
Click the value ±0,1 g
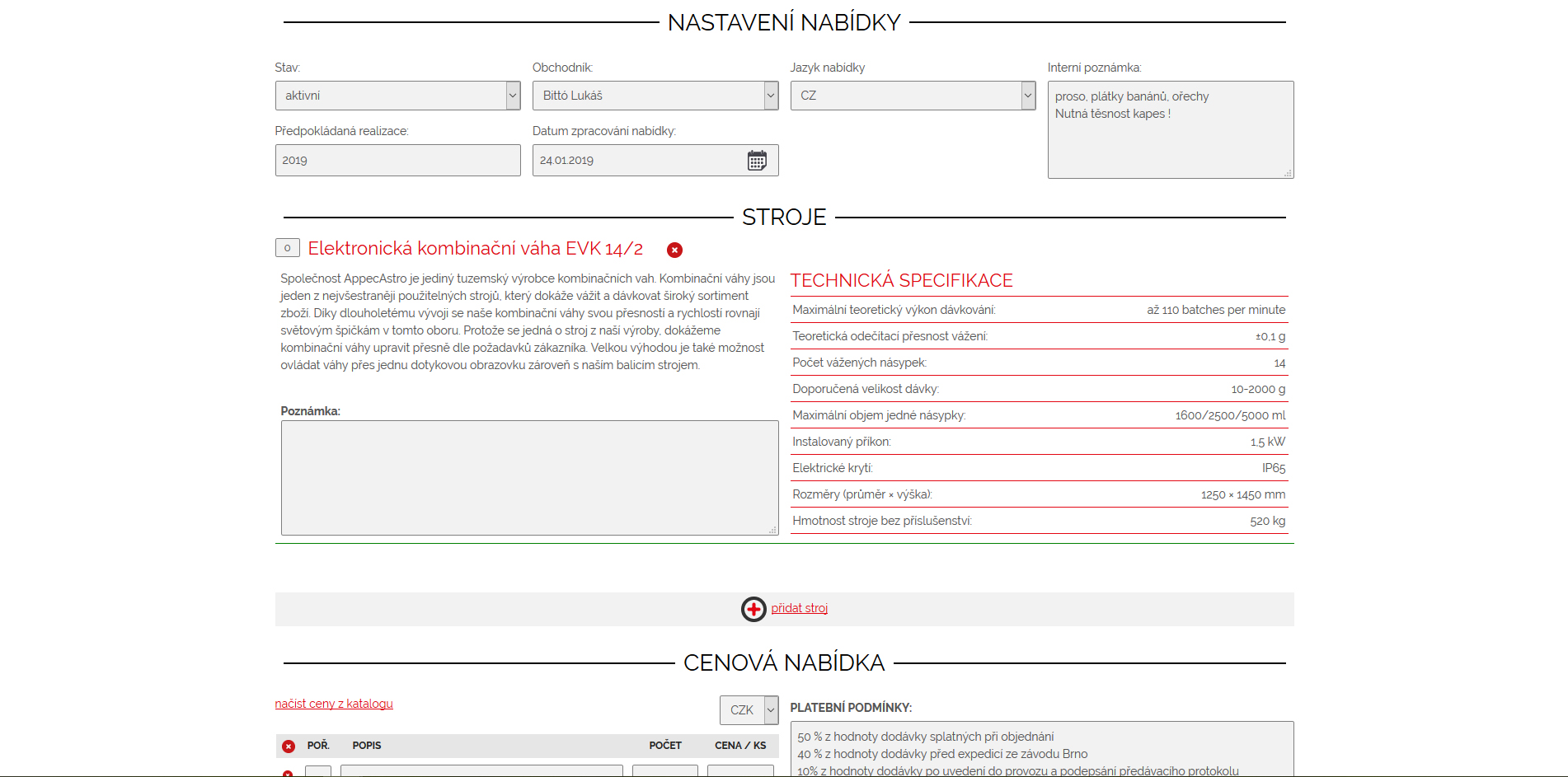pyautogui.click(x=1270, y=336)
